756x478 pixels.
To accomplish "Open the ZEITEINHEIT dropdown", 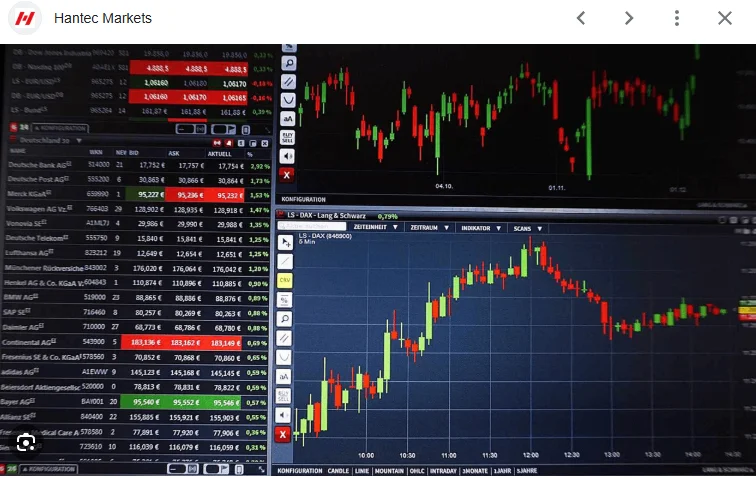I will (376, 227).
